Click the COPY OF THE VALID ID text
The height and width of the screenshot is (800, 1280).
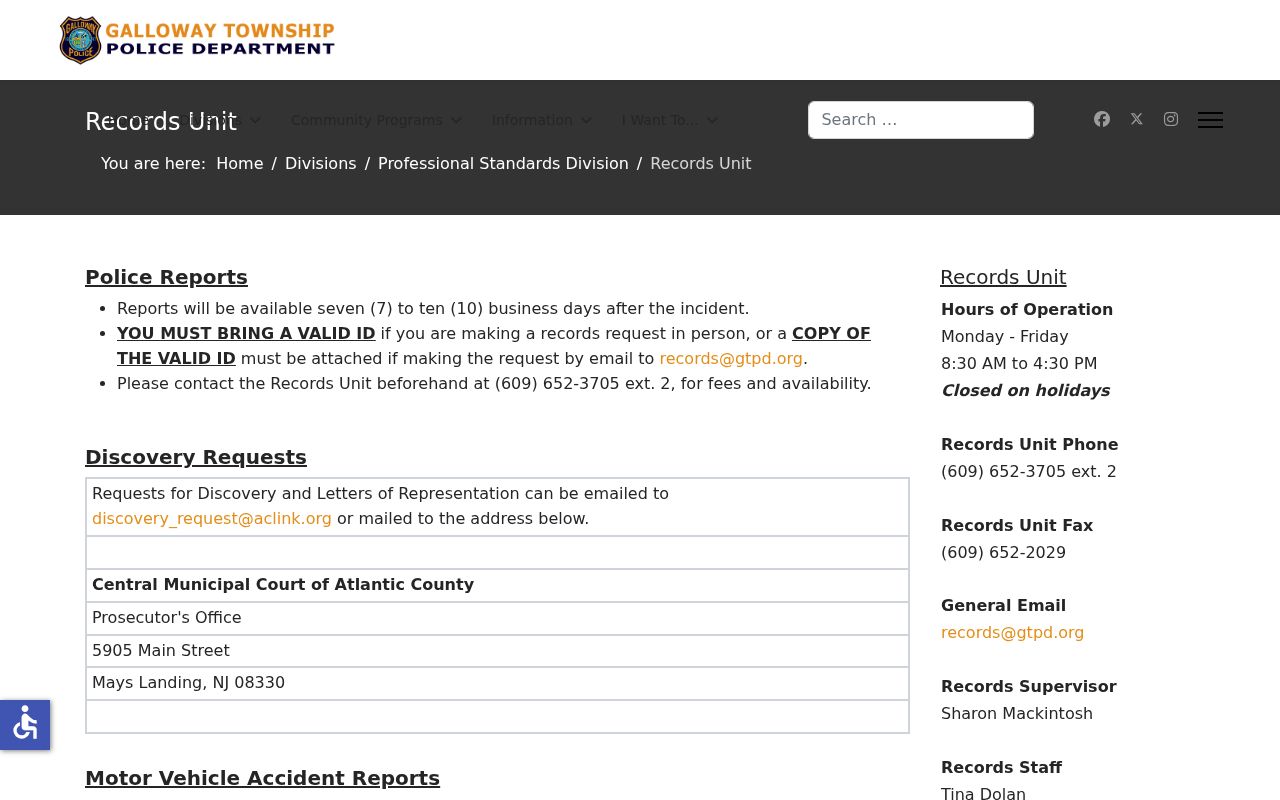(x=494, y=346)
